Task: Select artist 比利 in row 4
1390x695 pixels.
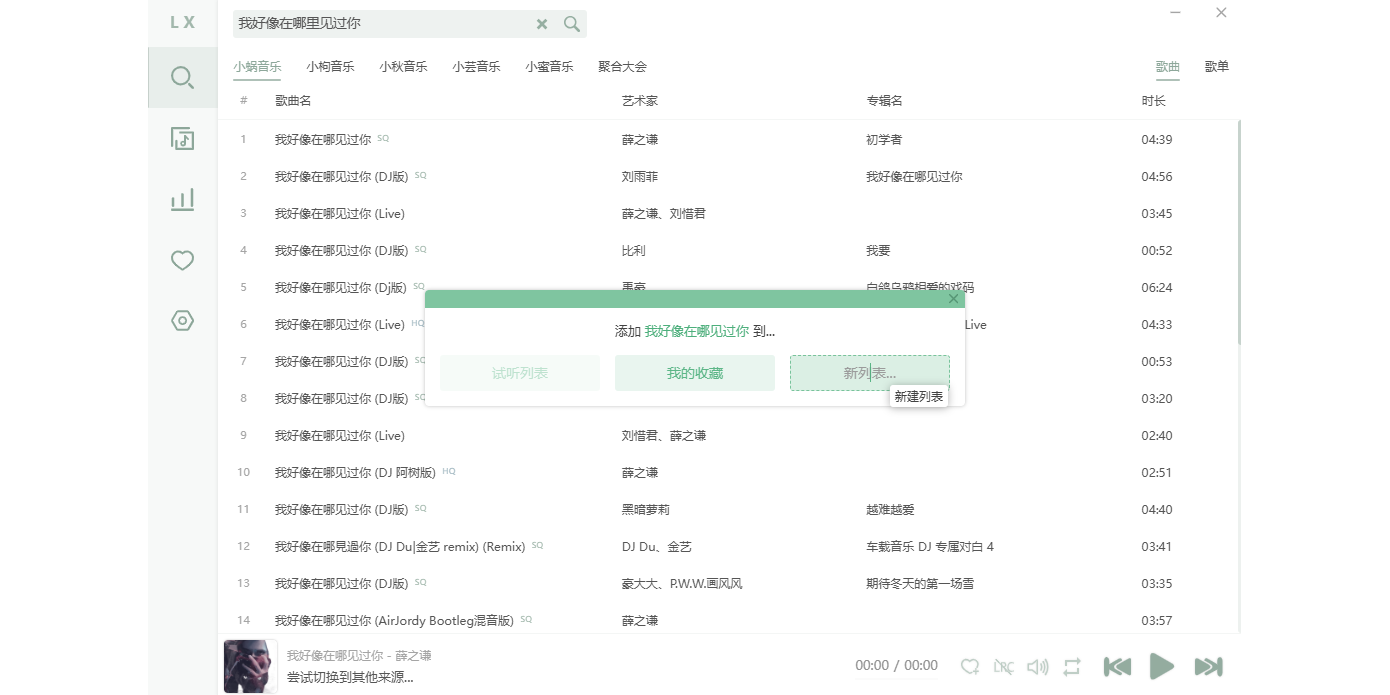Action: (634, 251)
